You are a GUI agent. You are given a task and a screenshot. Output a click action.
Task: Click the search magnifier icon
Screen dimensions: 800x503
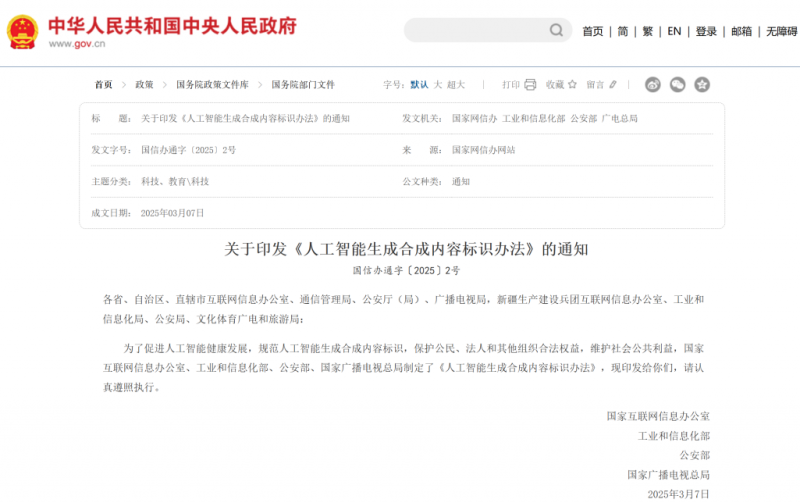pos(555,31)
